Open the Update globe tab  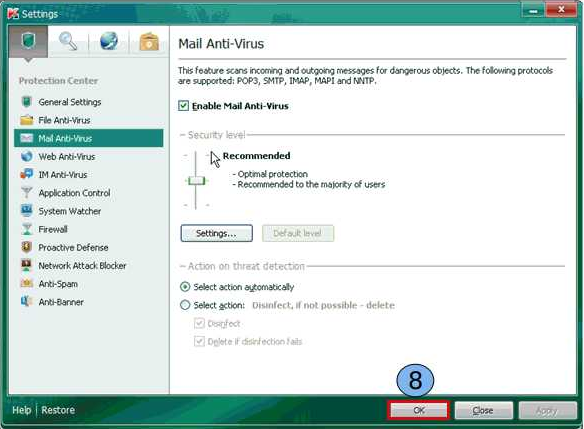click(x=109, y=41)
